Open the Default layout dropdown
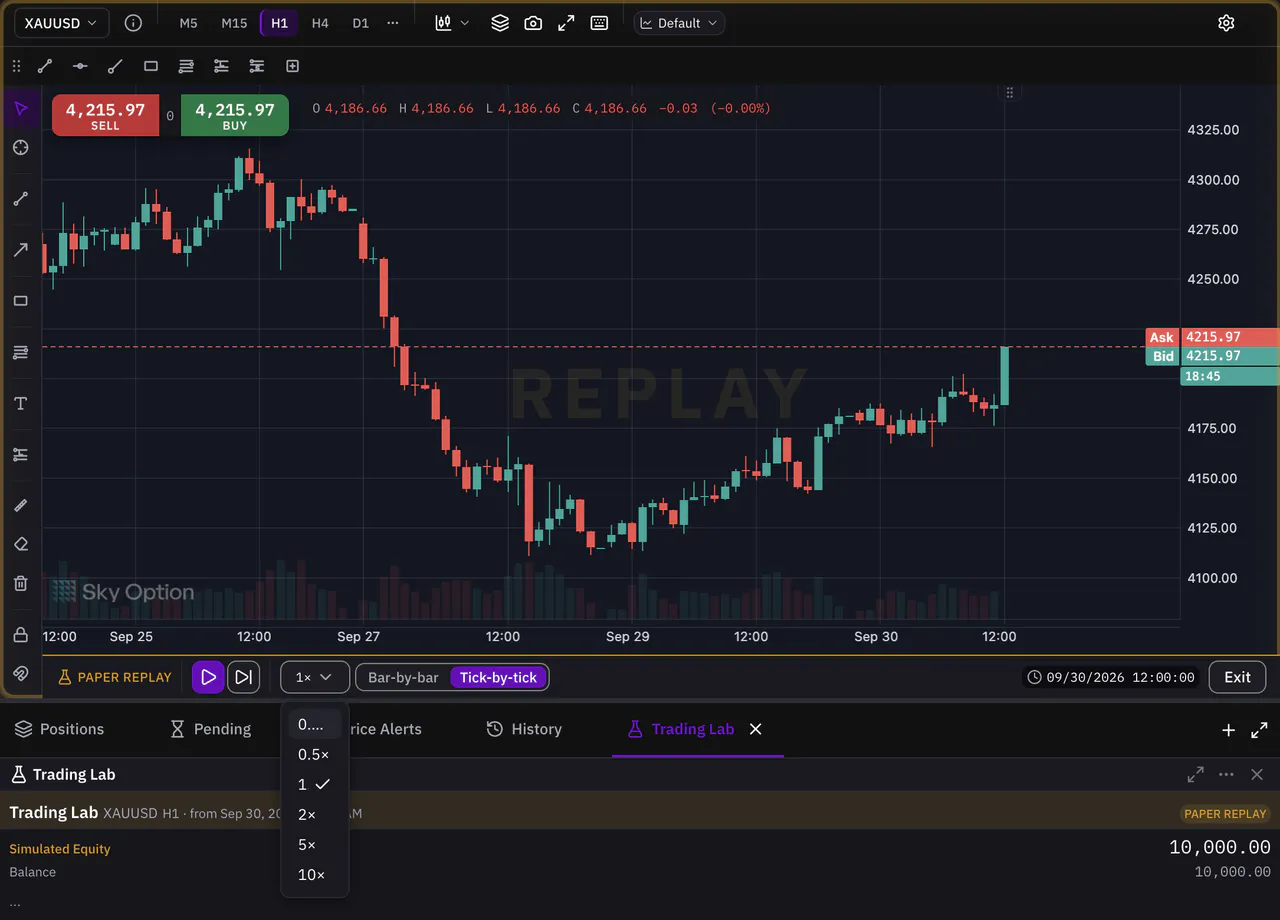Viewport: 1280px width, 920px height. coord(679,23)
